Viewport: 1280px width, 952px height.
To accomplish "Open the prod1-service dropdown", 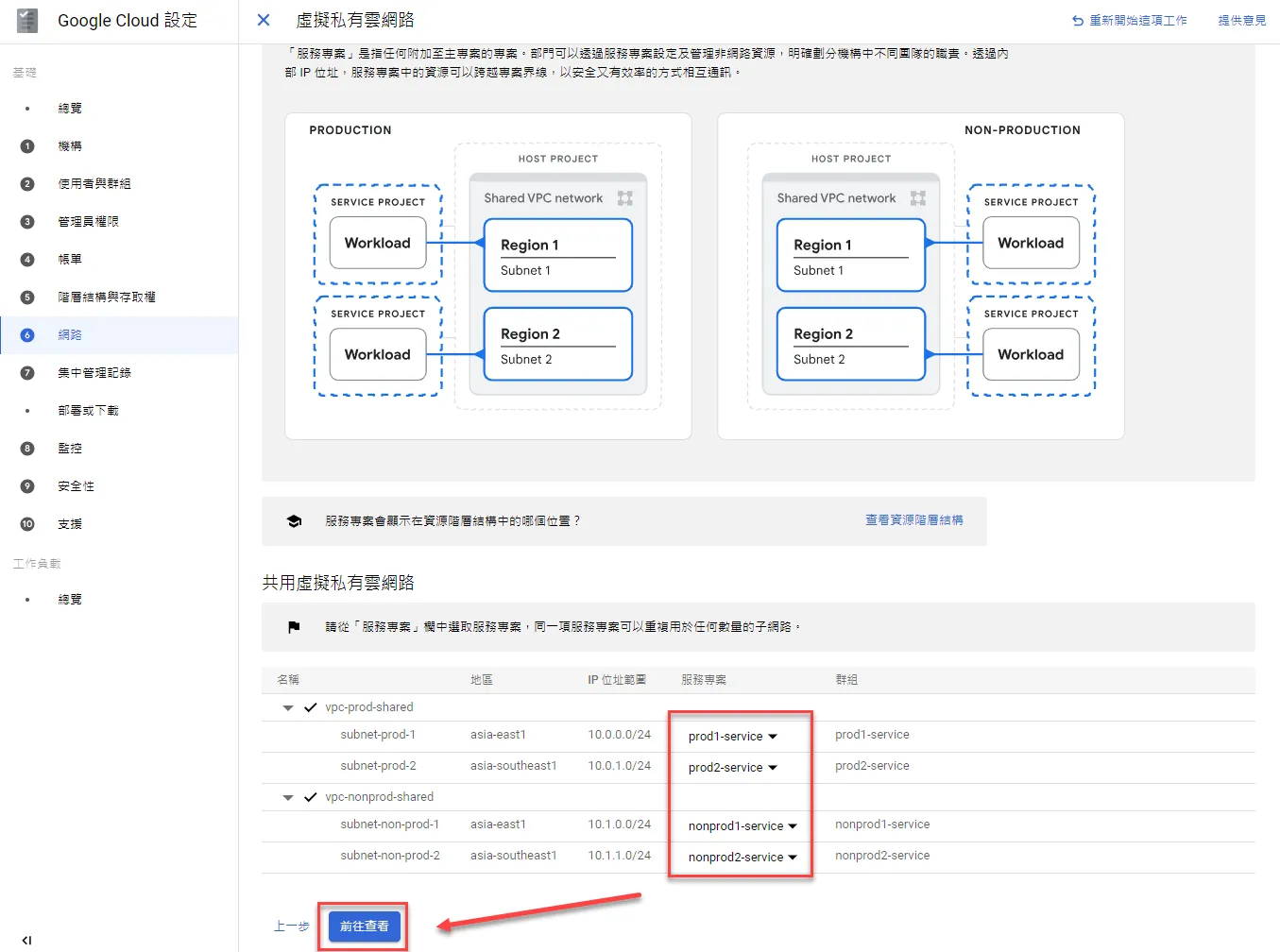I will pos(733,737).
